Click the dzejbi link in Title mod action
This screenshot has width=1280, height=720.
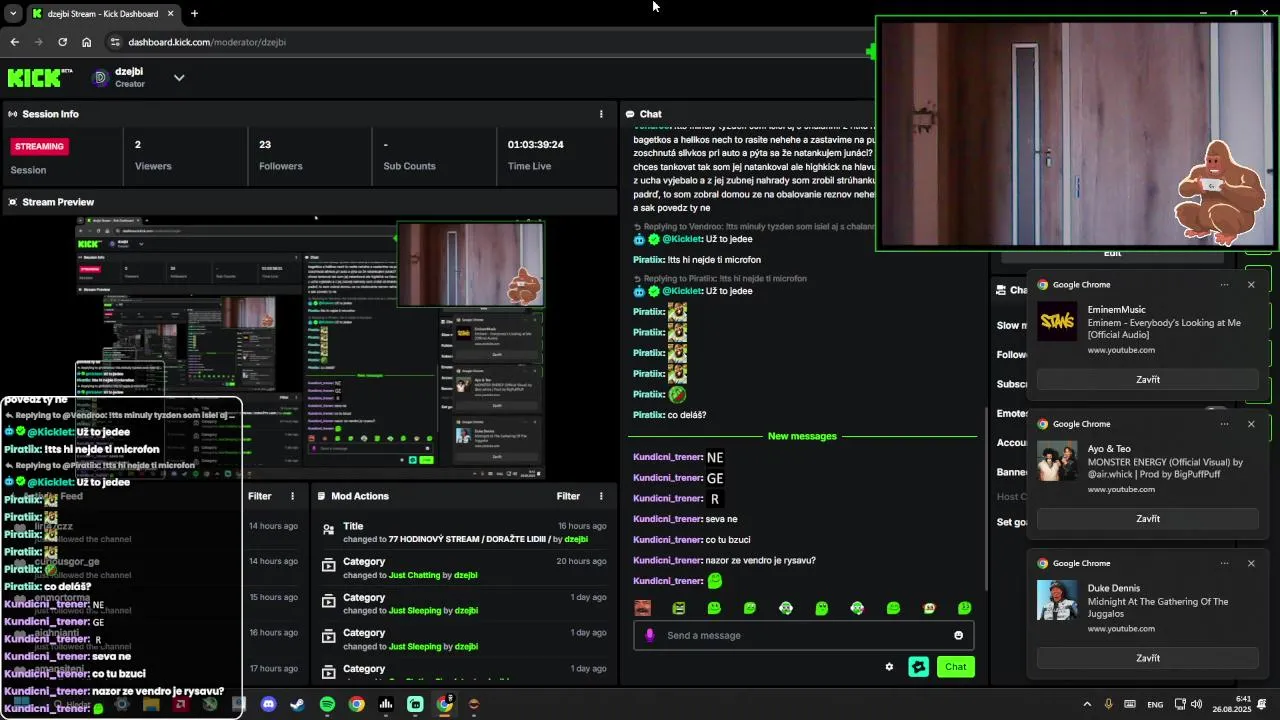point(576,539)
